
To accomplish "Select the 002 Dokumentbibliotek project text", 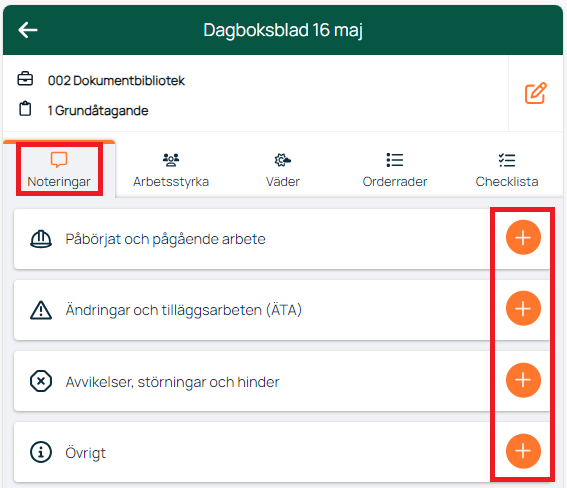I will pyautogui.click(x=116, y=81).
